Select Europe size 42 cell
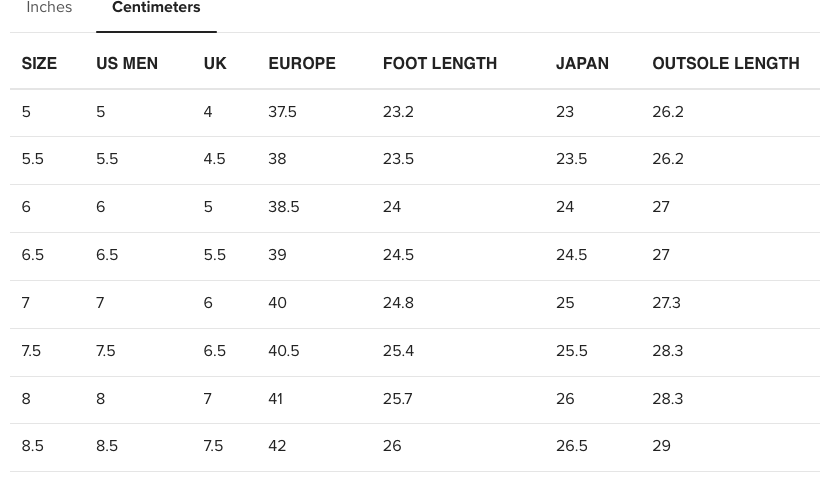The height and width of the screenshot is (485, 820). point(277,446)
